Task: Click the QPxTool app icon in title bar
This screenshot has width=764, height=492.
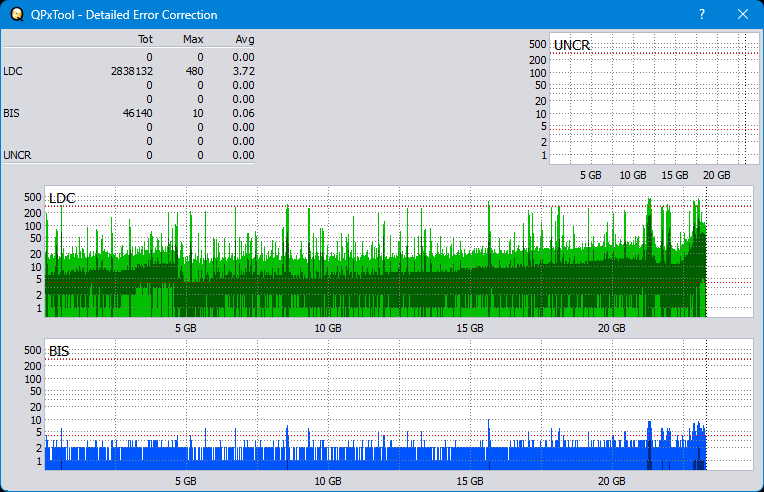Action: click(x=17, y=15)
